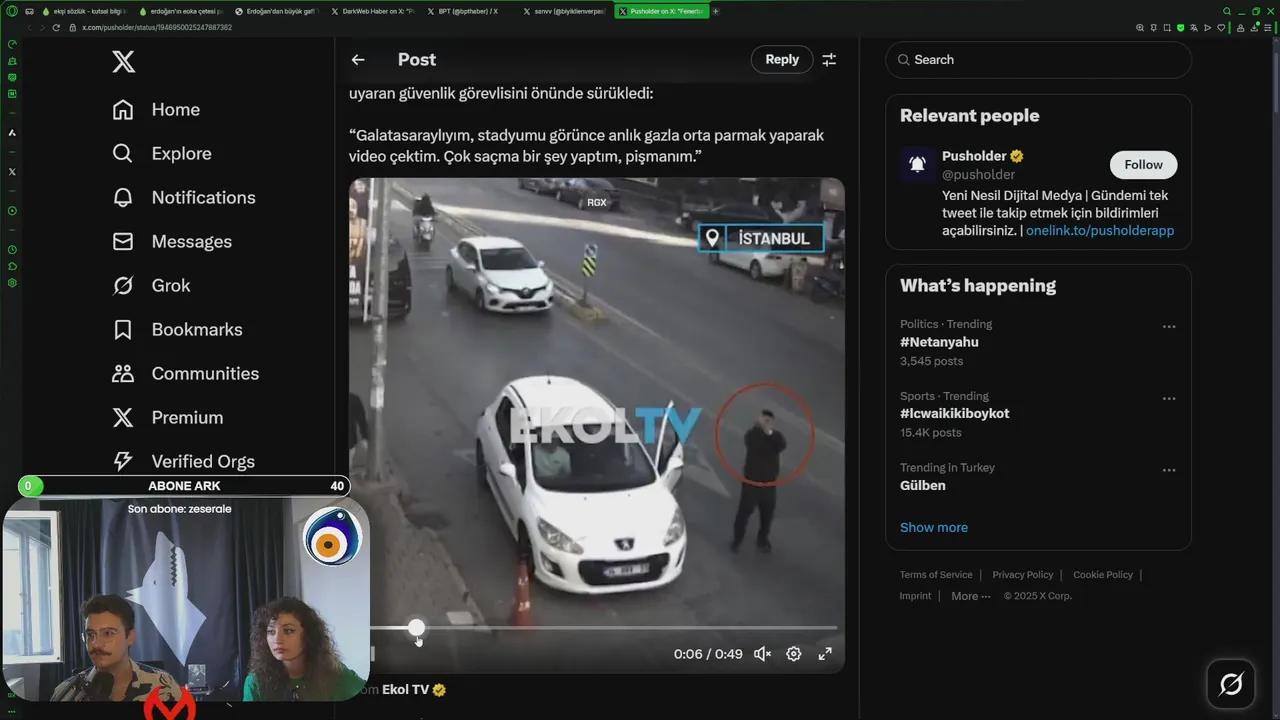Click the Home house icon
The width and height of the screenshot is (1280, 720).
click(123, 110)
